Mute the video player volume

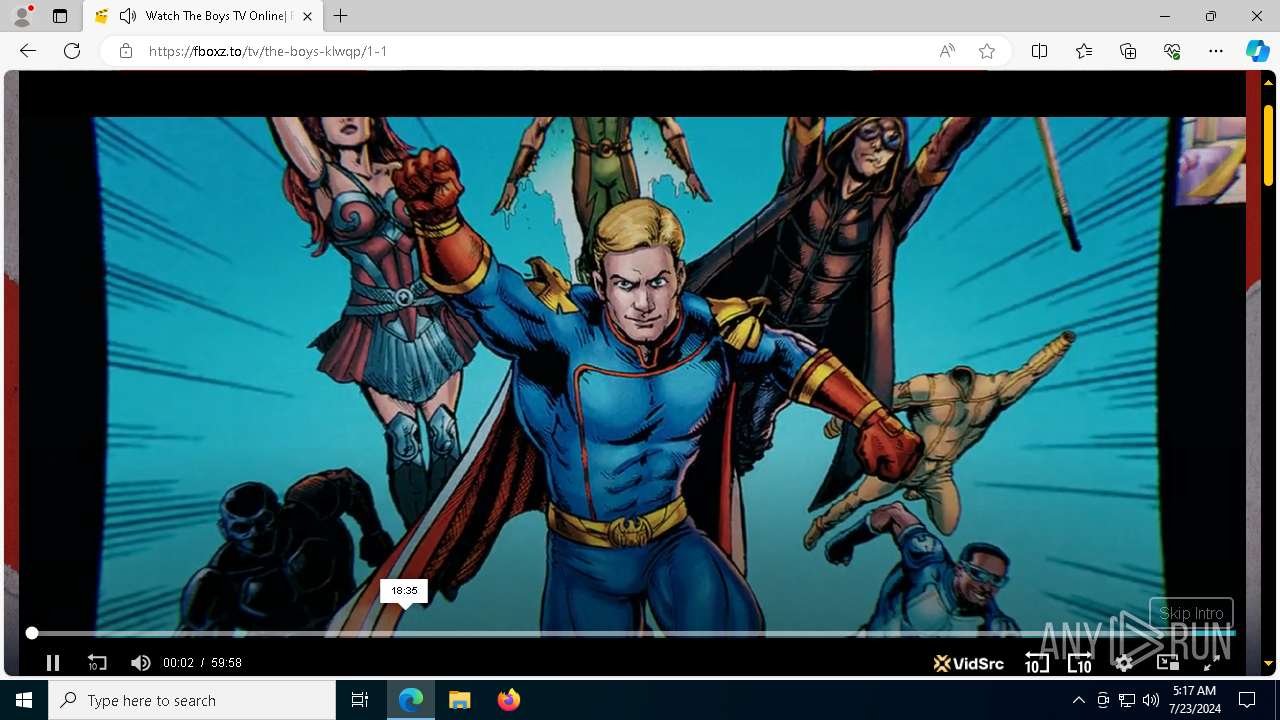tap(141, 662)
